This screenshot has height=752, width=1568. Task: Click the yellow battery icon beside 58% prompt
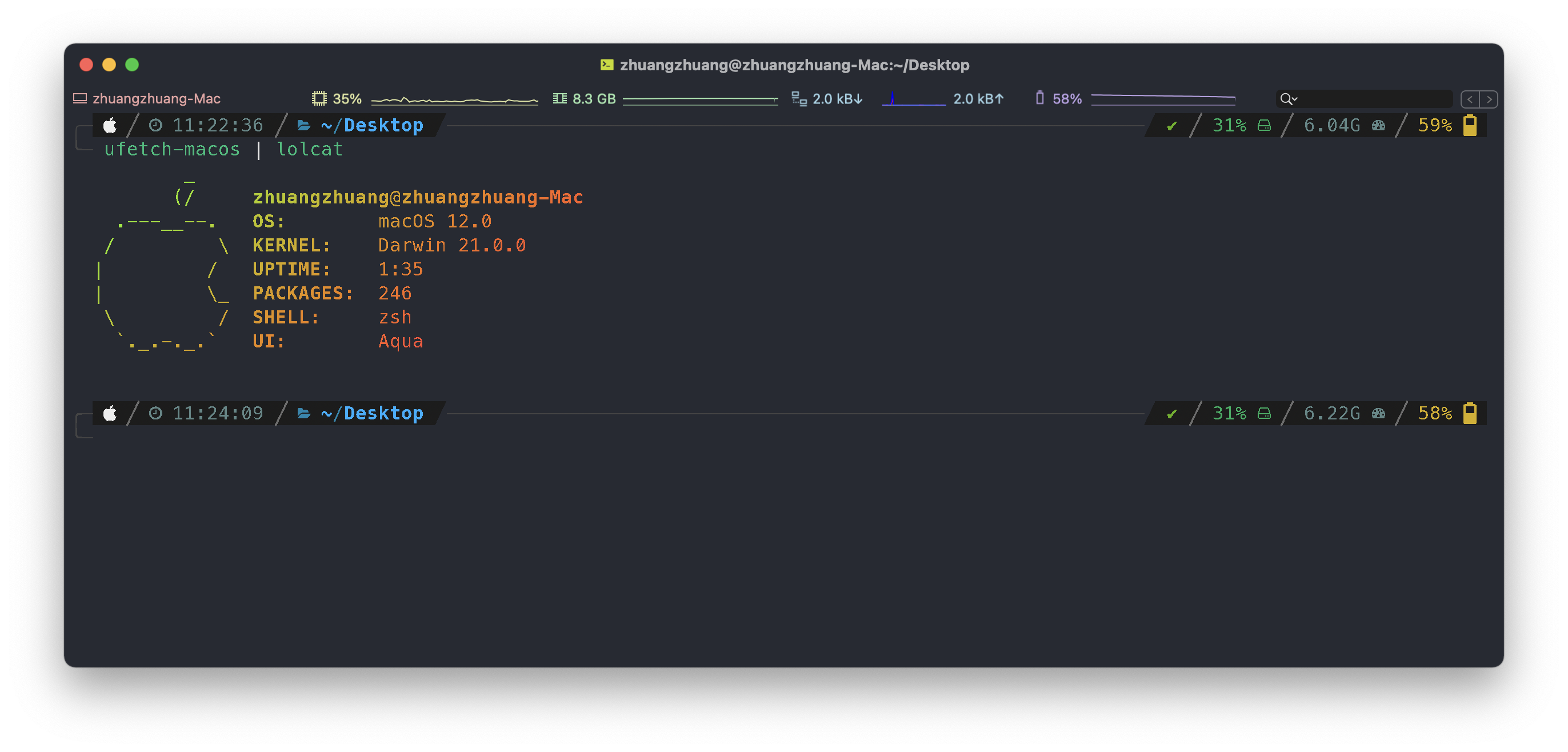(1470, 414)
